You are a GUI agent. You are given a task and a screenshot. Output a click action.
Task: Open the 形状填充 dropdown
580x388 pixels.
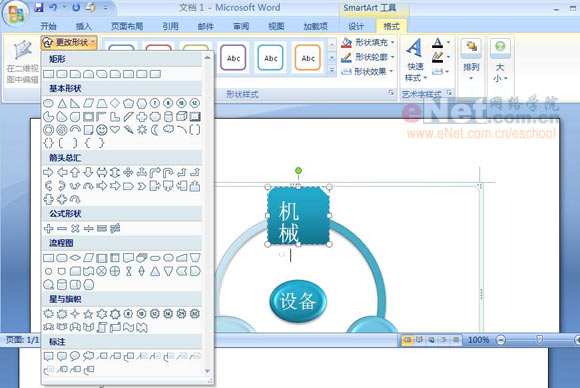(x=367, y=42)
